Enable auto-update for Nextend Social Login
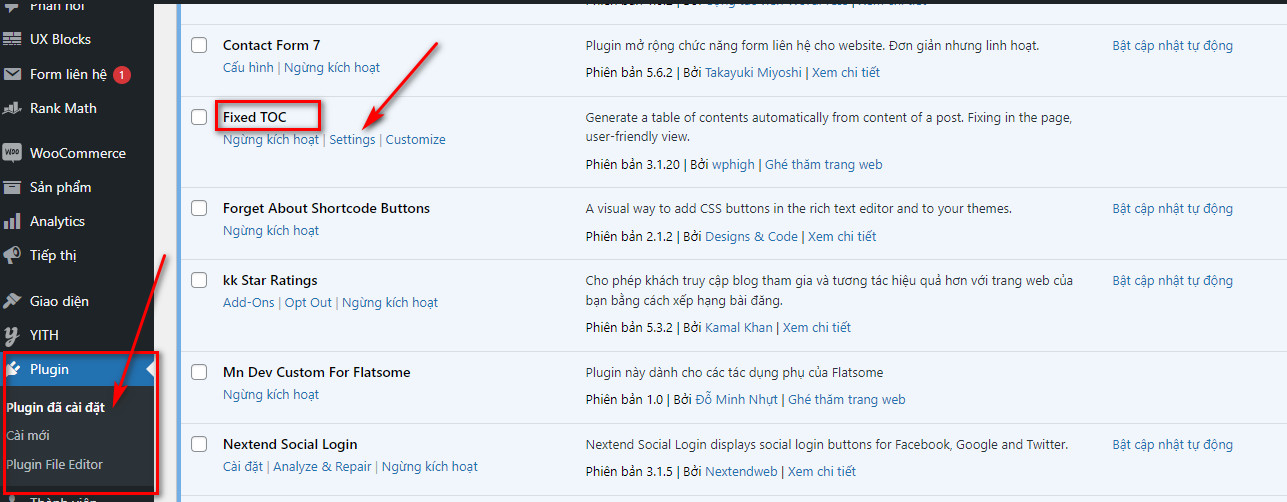 tap(1173, 444)
